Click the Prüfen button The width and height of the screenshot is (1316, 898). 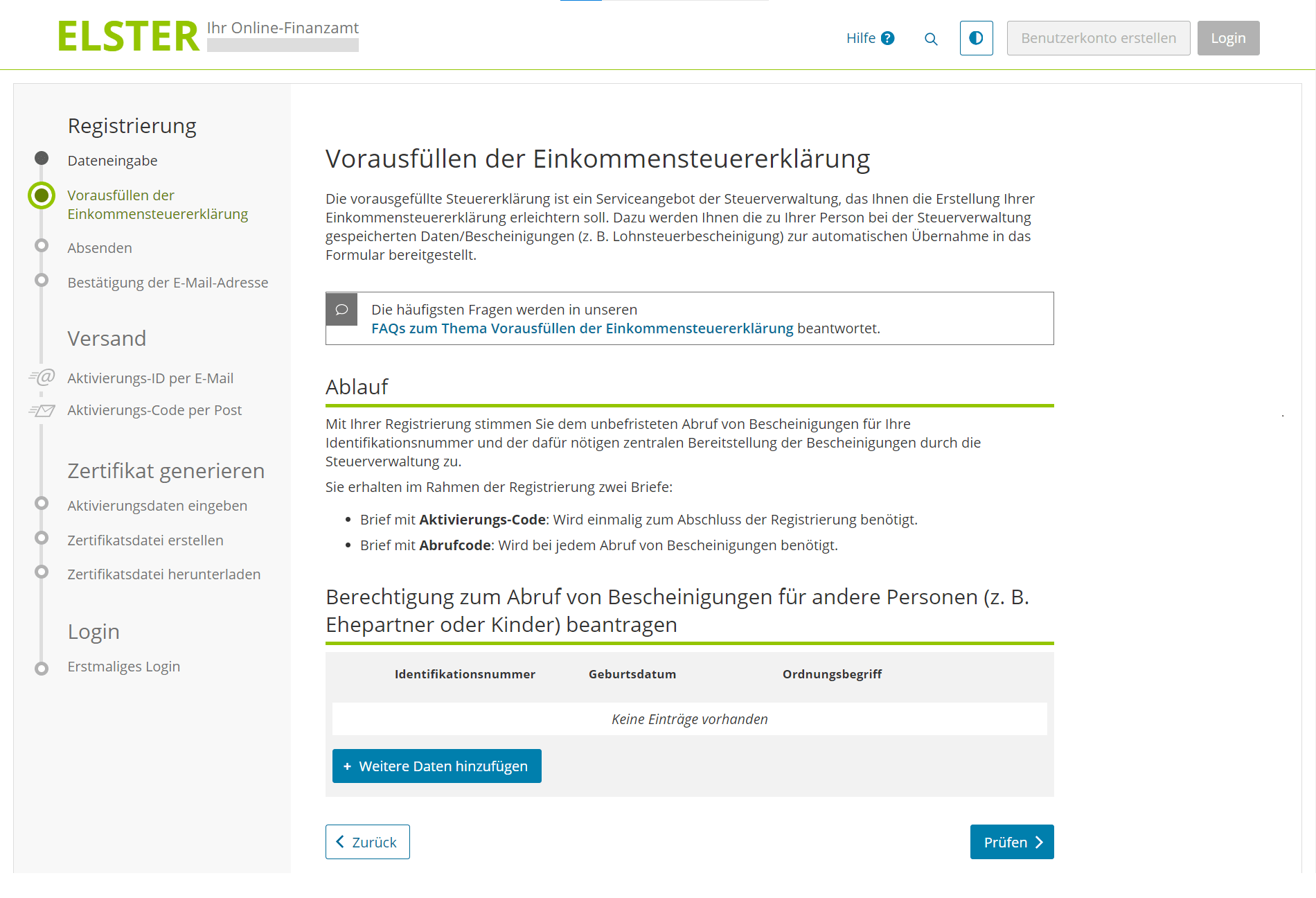pyautogui.click(x=1012, y=842)
